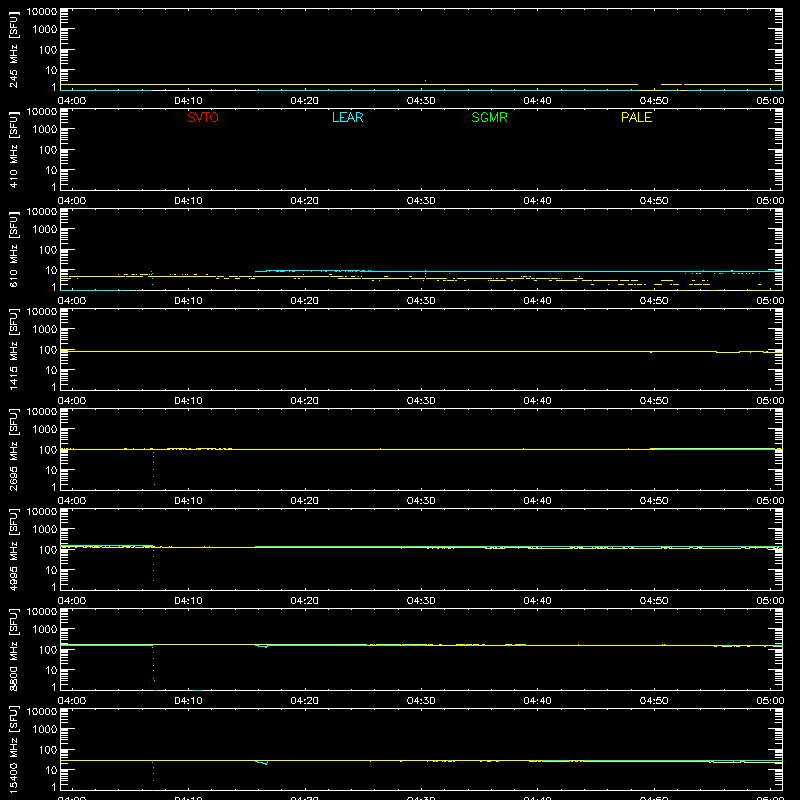800x800 pixels.
Task: Click the 10 y-axis value of the 8800 MHz panel
Action: pos(51,670)
